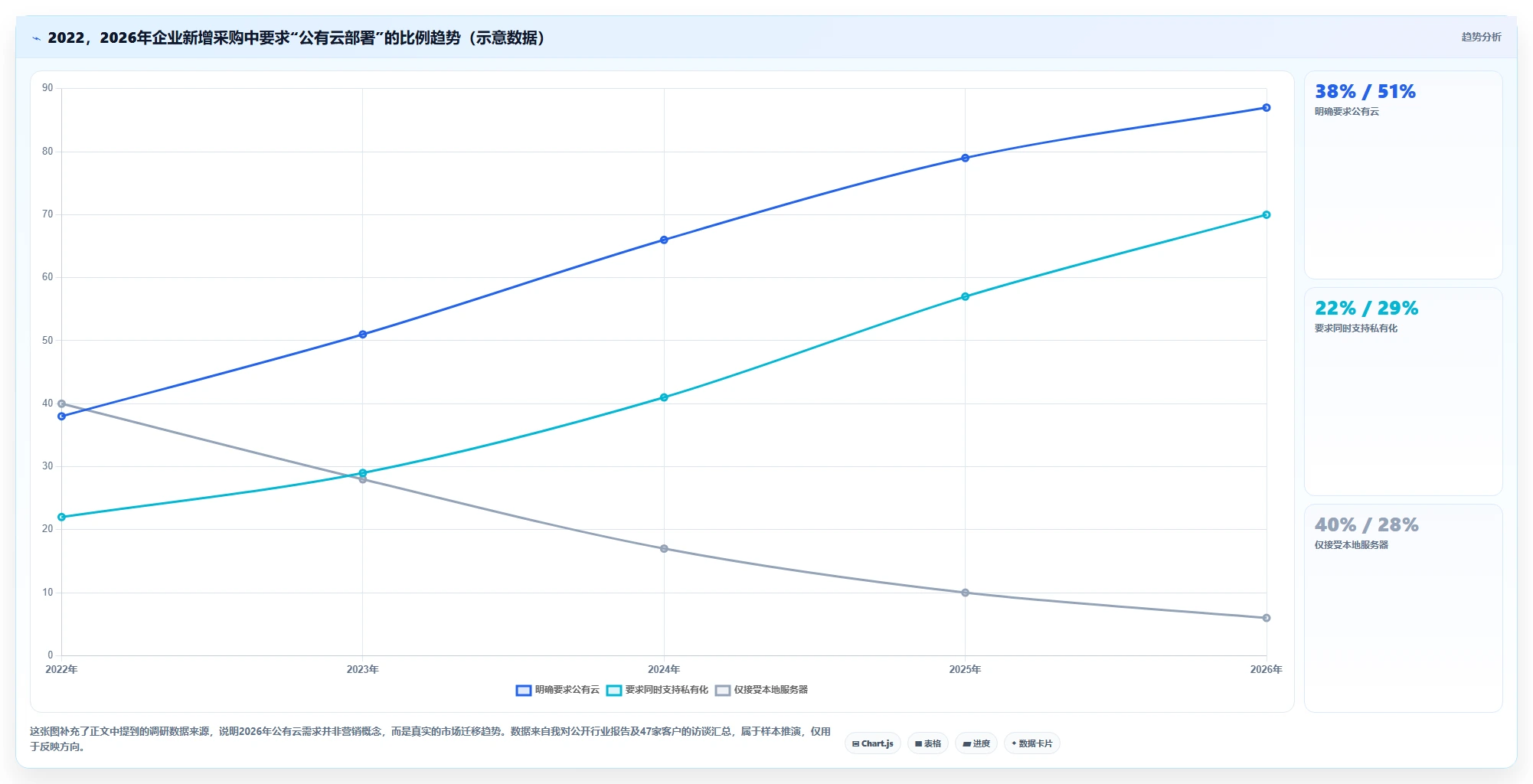Click the gray line's 2024年 data point at 17
This screenshot has height=784, width=1533.
664,549
